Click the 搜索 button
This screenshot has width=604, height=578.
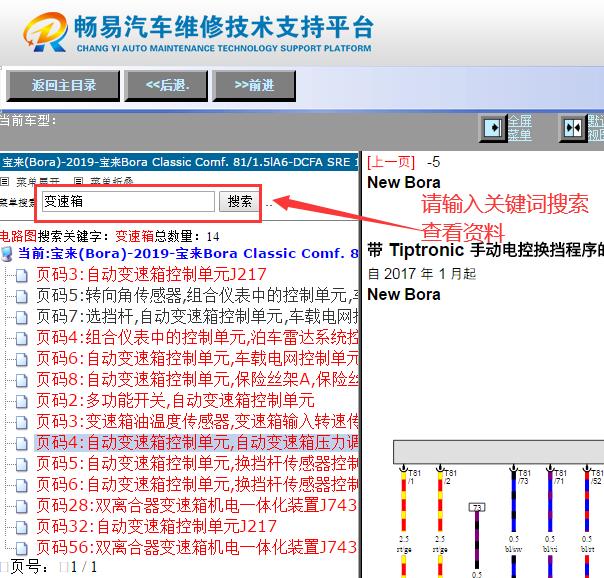click(x=239, y=201)
